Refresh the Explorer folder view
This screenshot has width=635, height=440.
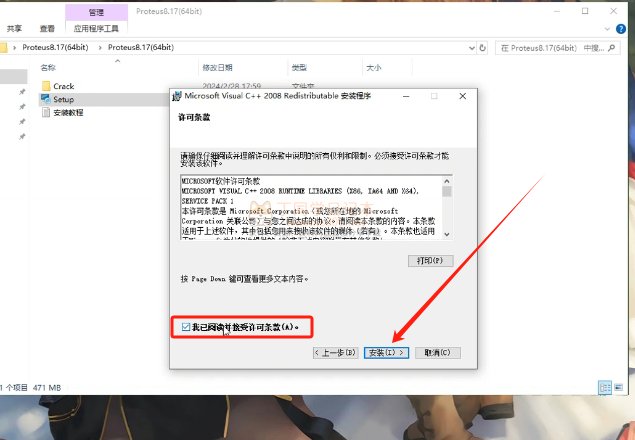(x=483, y=48)
